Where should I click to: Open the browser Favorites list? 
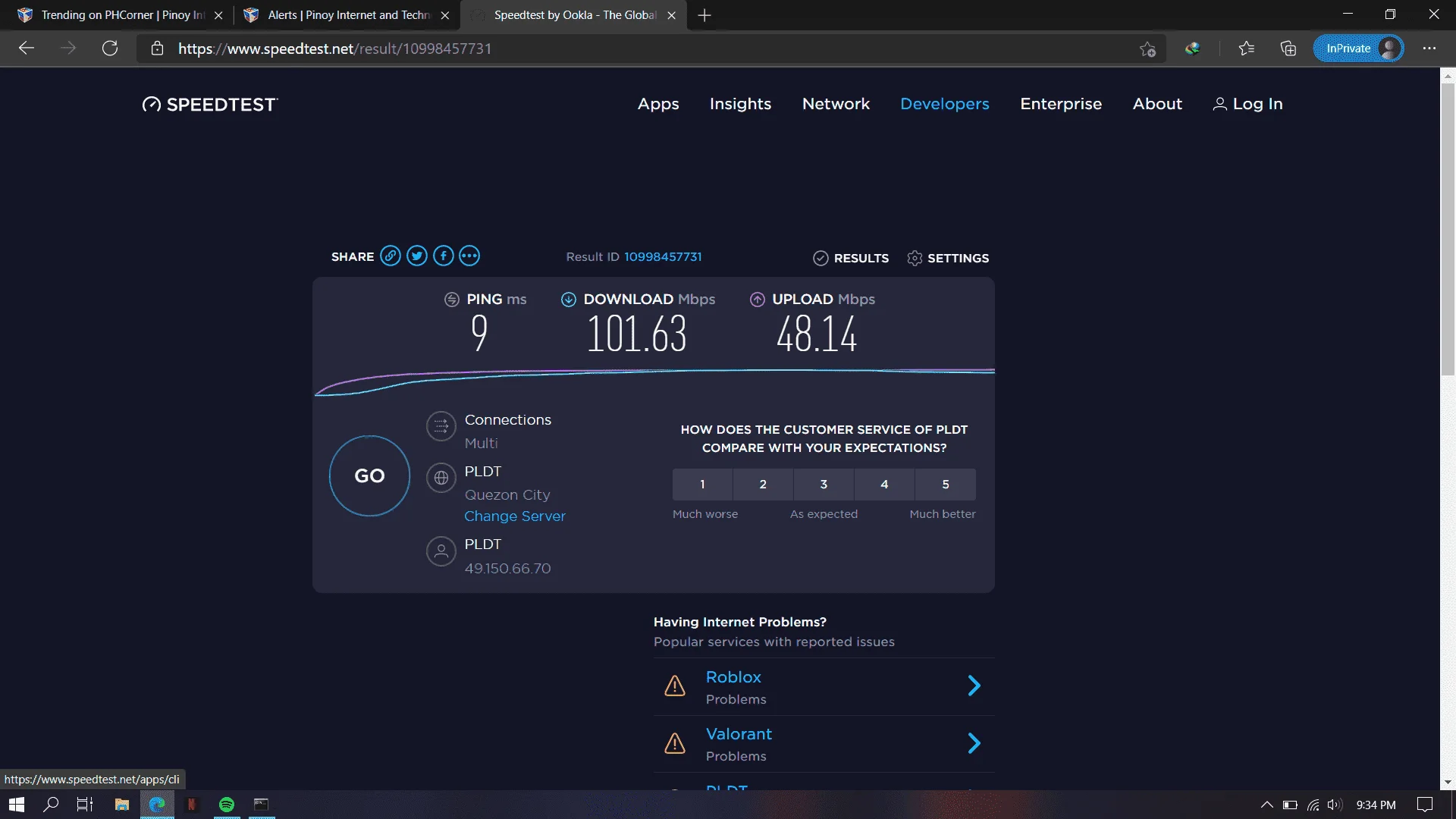click(x=1247, y=49)
